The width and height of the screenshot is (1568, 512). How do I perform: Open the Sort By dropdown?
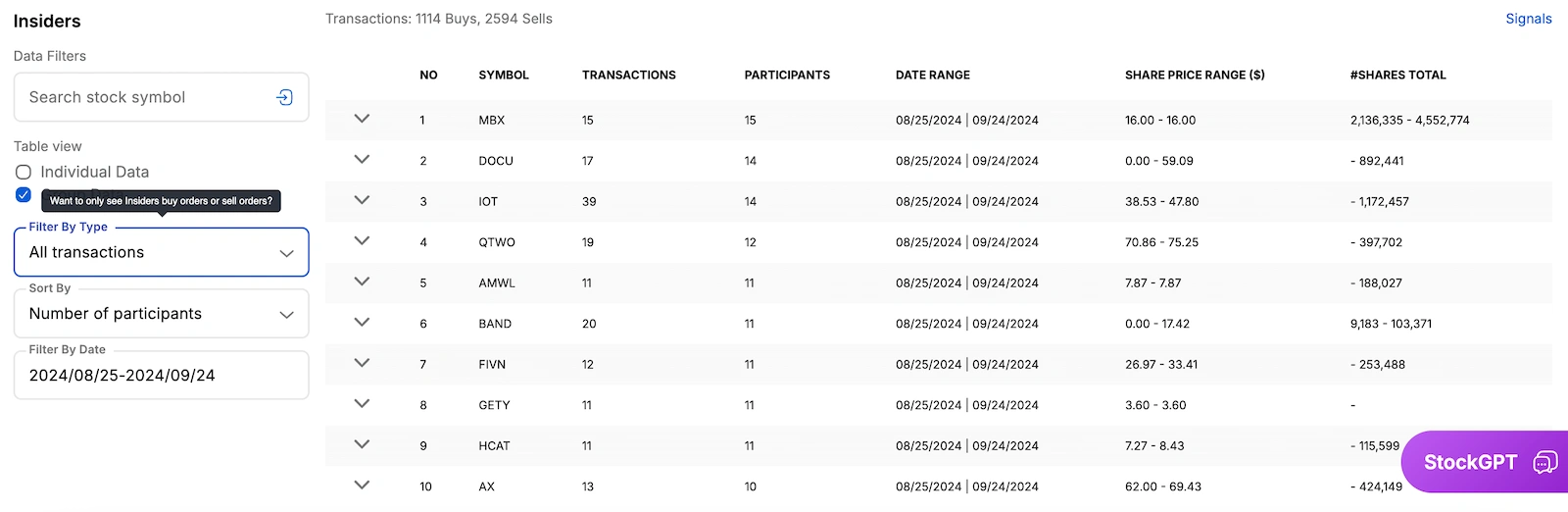click(x=161, y=314)
